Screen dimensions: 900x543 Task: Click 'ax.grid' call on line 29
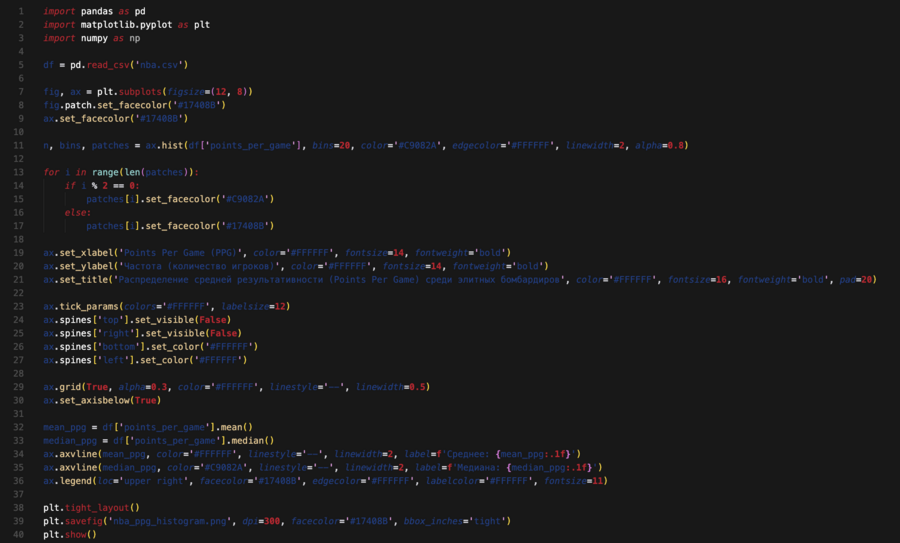pos(62,387)
